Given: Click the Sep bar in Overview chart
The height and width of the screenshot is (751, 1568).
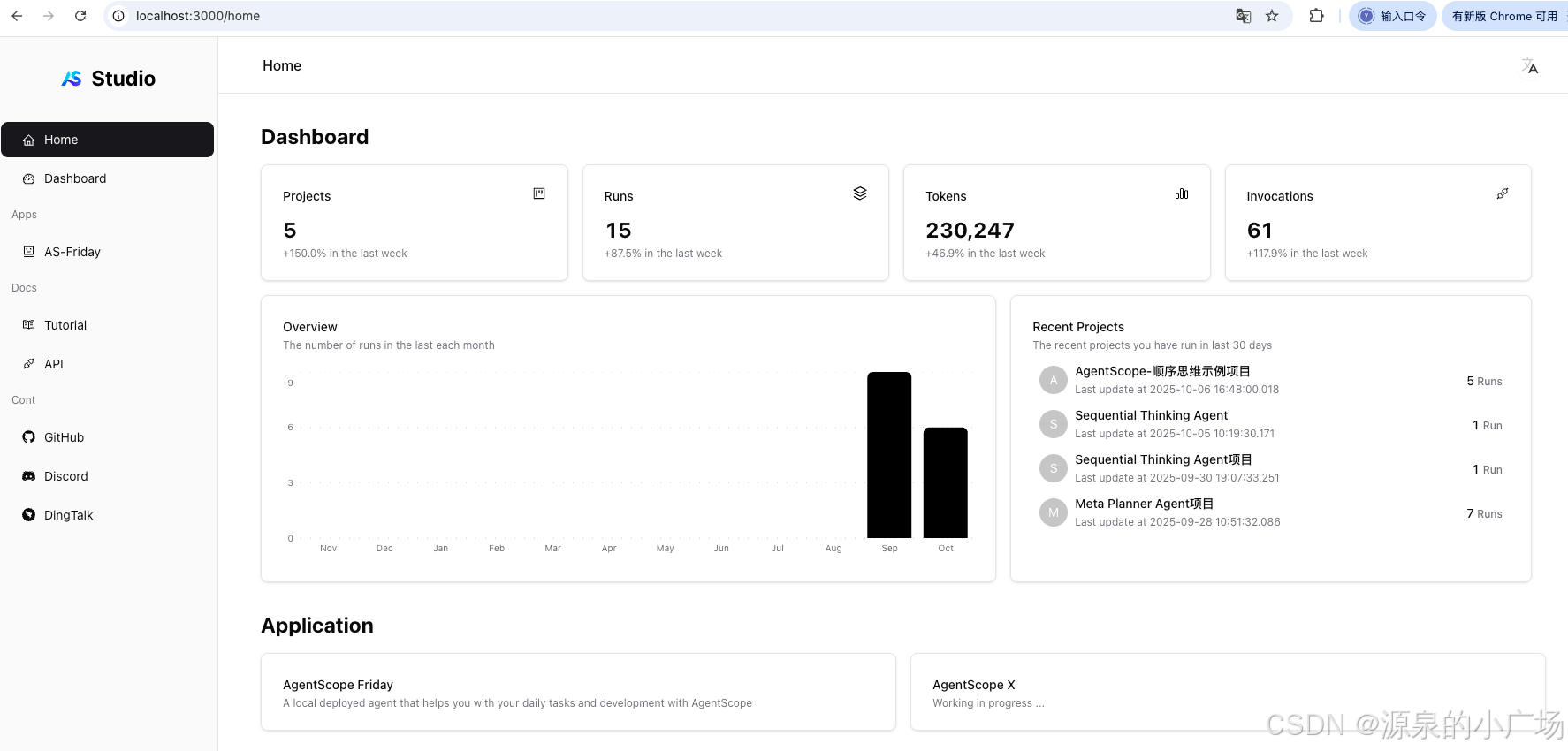Looking at the screenshot, I should click(x=889, y=455).
